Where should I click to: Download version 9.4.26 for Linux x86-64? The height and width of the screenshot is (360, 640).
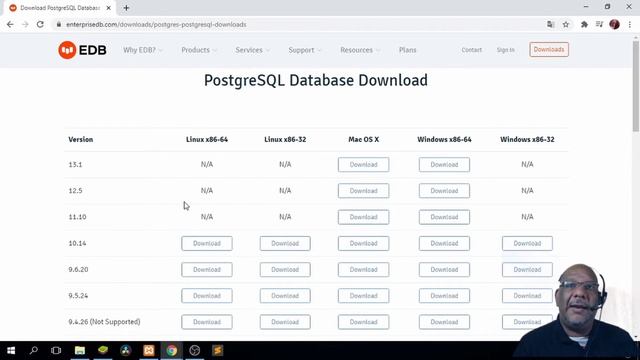[x=207, y=322]
